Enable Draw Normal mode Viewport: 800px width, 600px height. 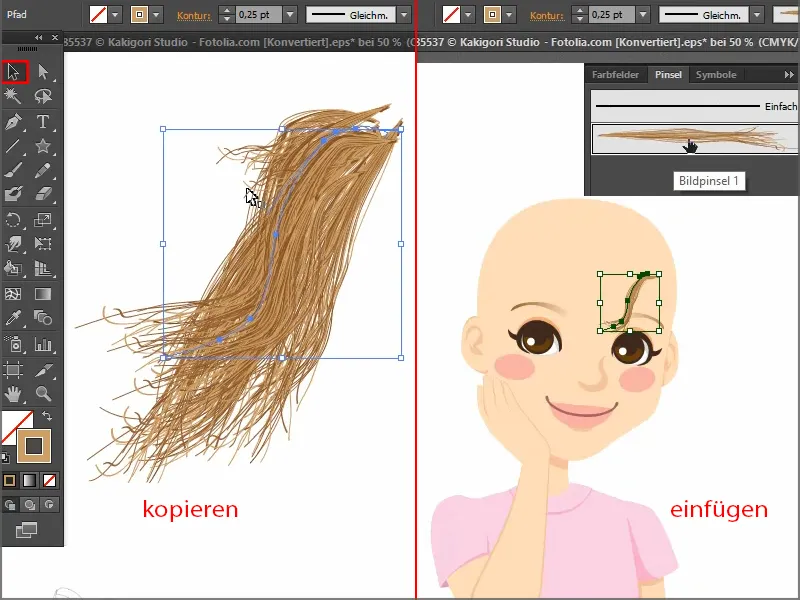10,505
